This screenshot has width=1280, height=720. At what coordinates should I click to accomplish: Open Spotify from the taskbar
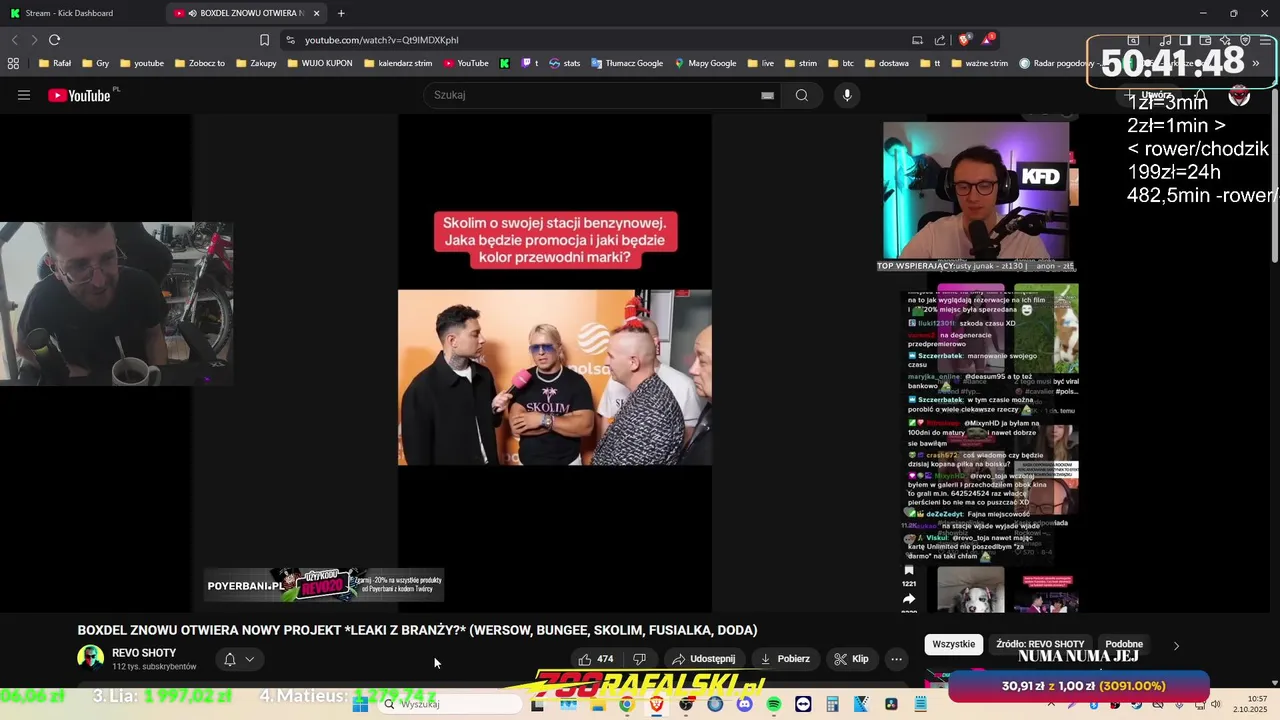coord(774,704)
